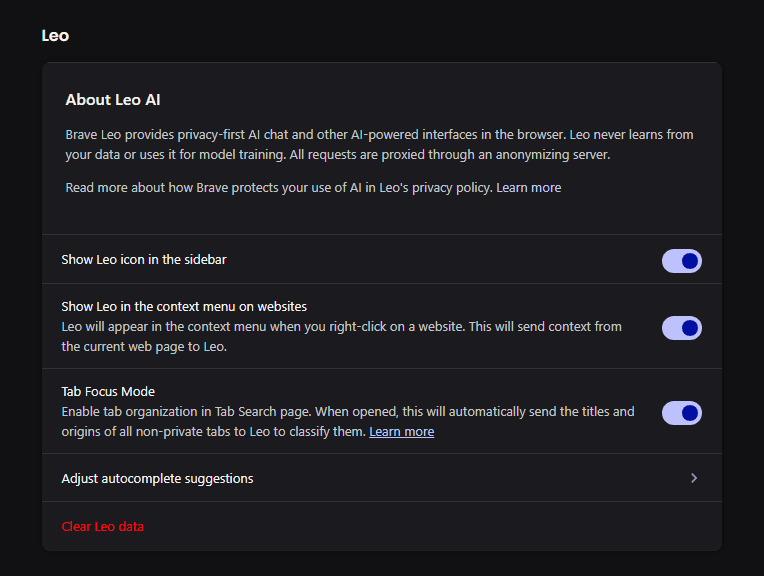This screenshot has width=764, height=576.
Task: Open the Adjust autocomplete suggestions label
Action: pyautogui.click(x=157, y=479)
